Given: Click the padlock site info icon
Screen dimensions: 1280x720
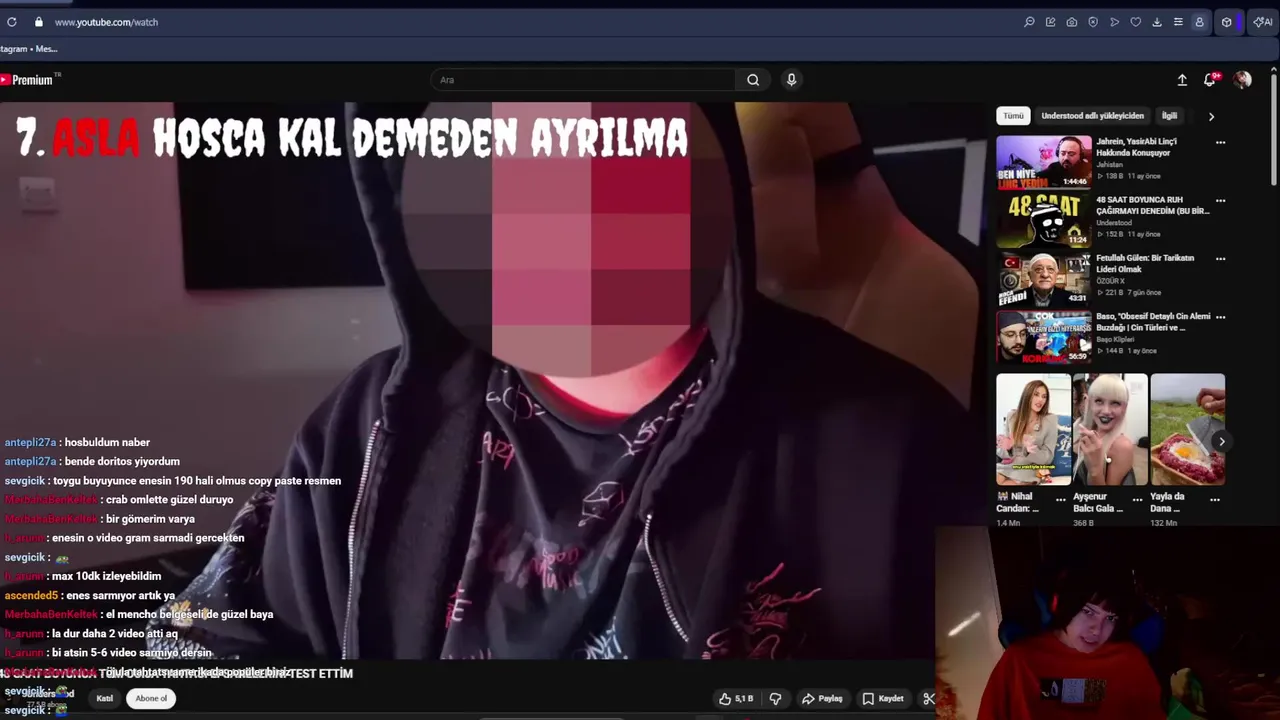Looking at the screenshot, I should coord(39,22).
